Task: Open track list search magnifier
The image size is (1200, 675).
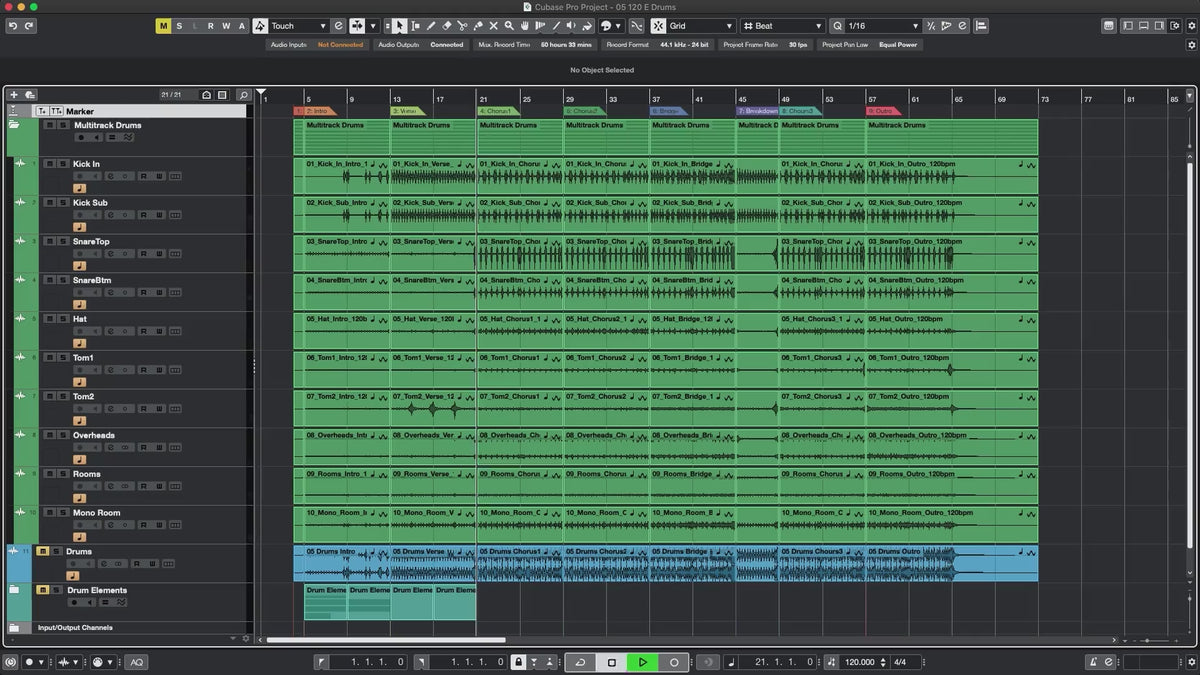Action: point(243,95)
